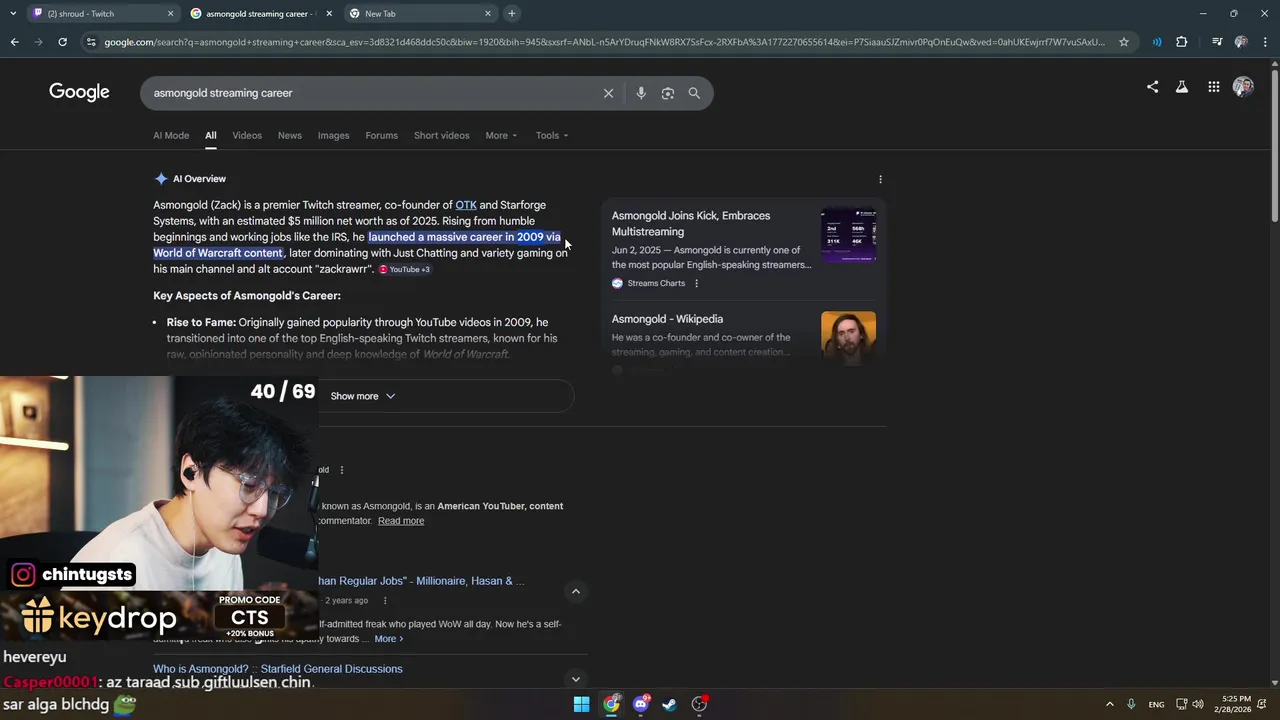
Task: Go back with the browser back arrow
Action: click(x=14, y=42)
